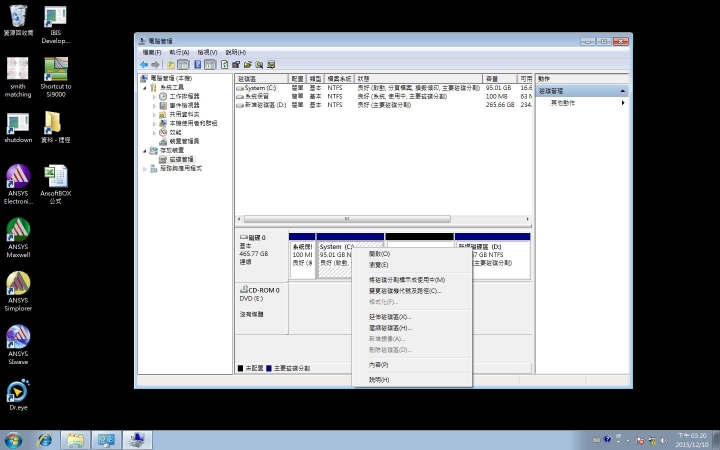Viewport: 720px width, 450px height.
Task: Choose 瀏覽(E) in the context menu
Action: pos(412,265)
